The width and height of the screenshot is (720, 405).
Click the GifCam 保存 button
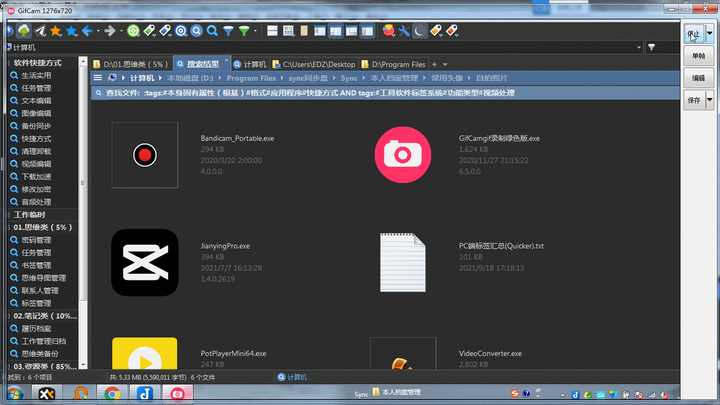(x=694, y=100)
